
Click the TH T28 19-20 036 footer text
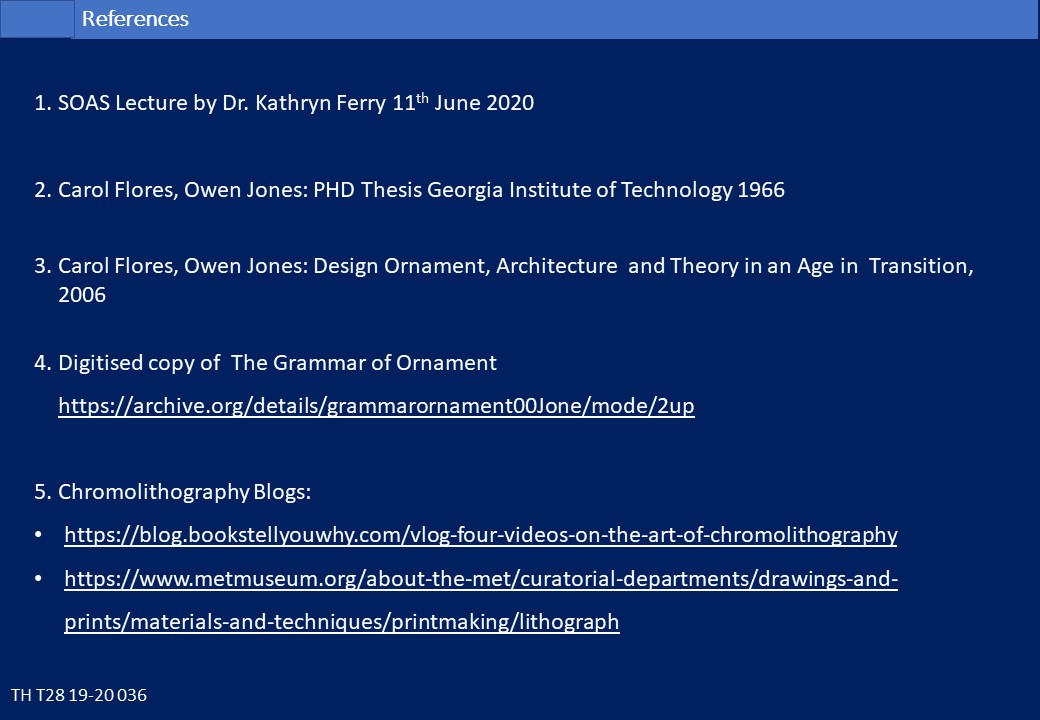click(79, 695)
